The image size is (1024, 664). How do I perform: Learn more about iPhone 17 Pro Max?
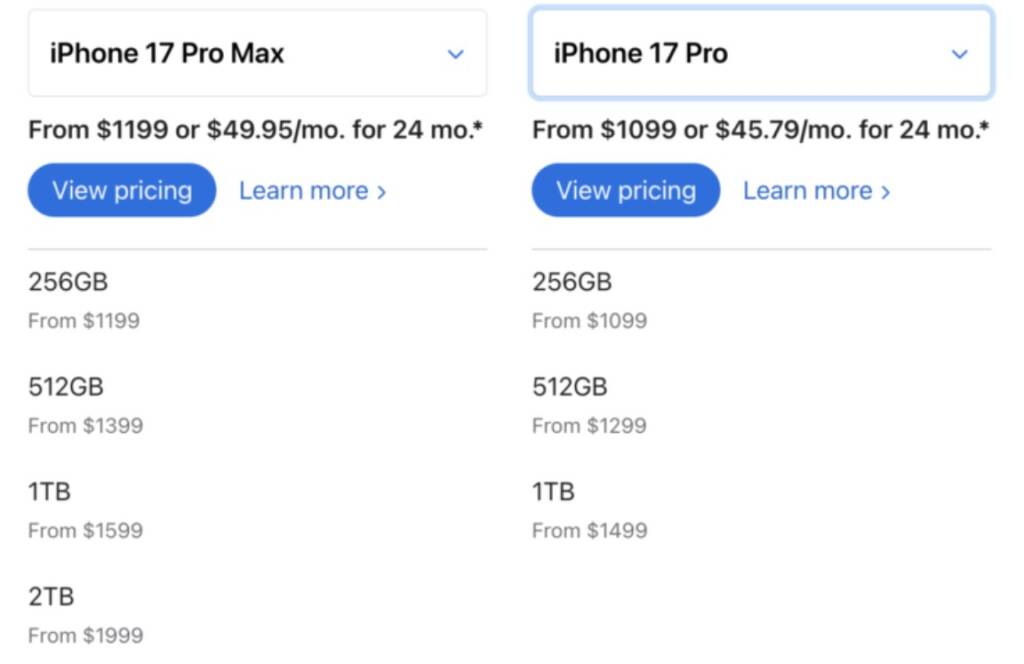point(312,190)
